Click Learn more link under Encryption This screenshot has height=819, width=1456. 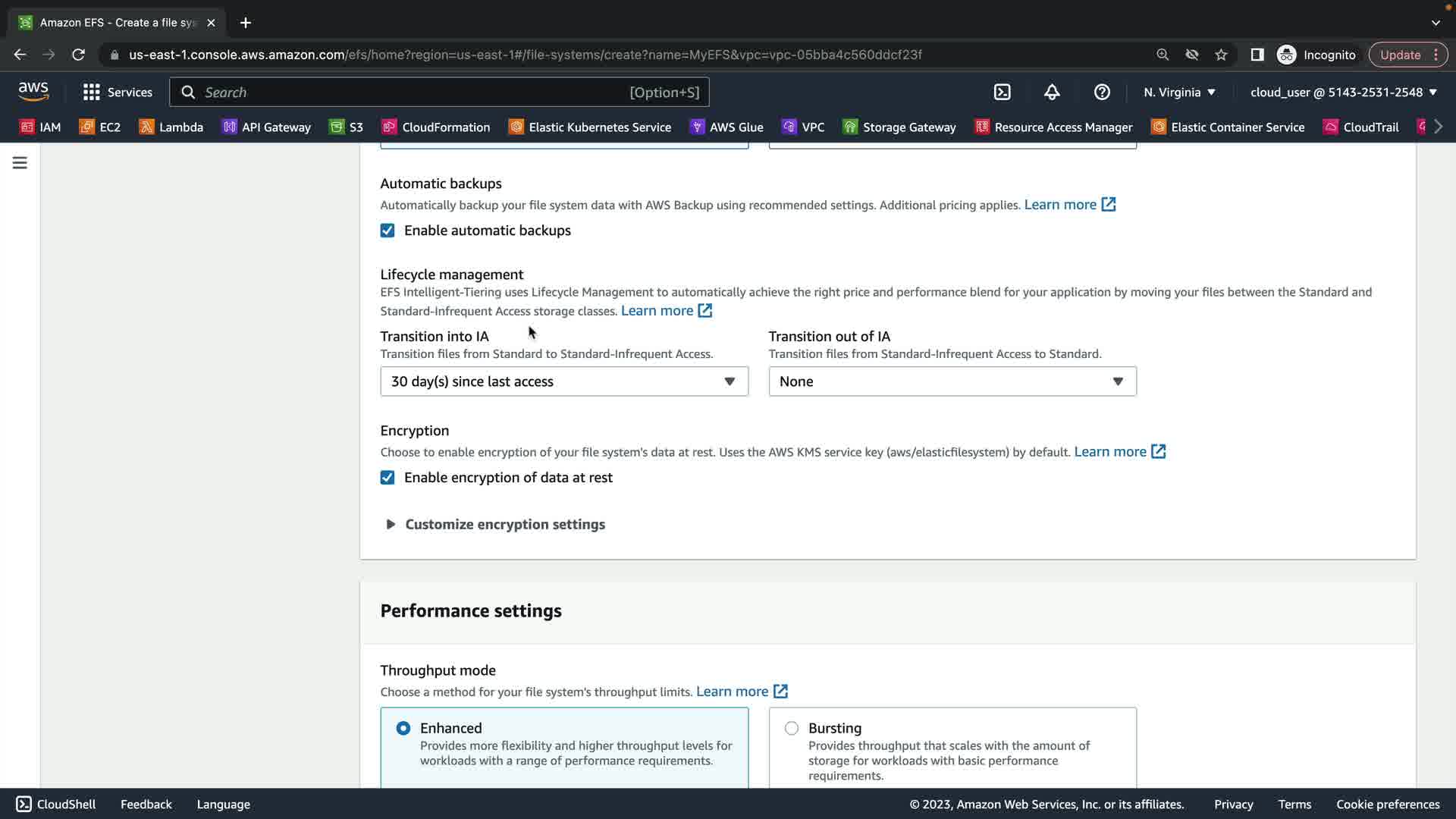click(x=1110, y=452)
